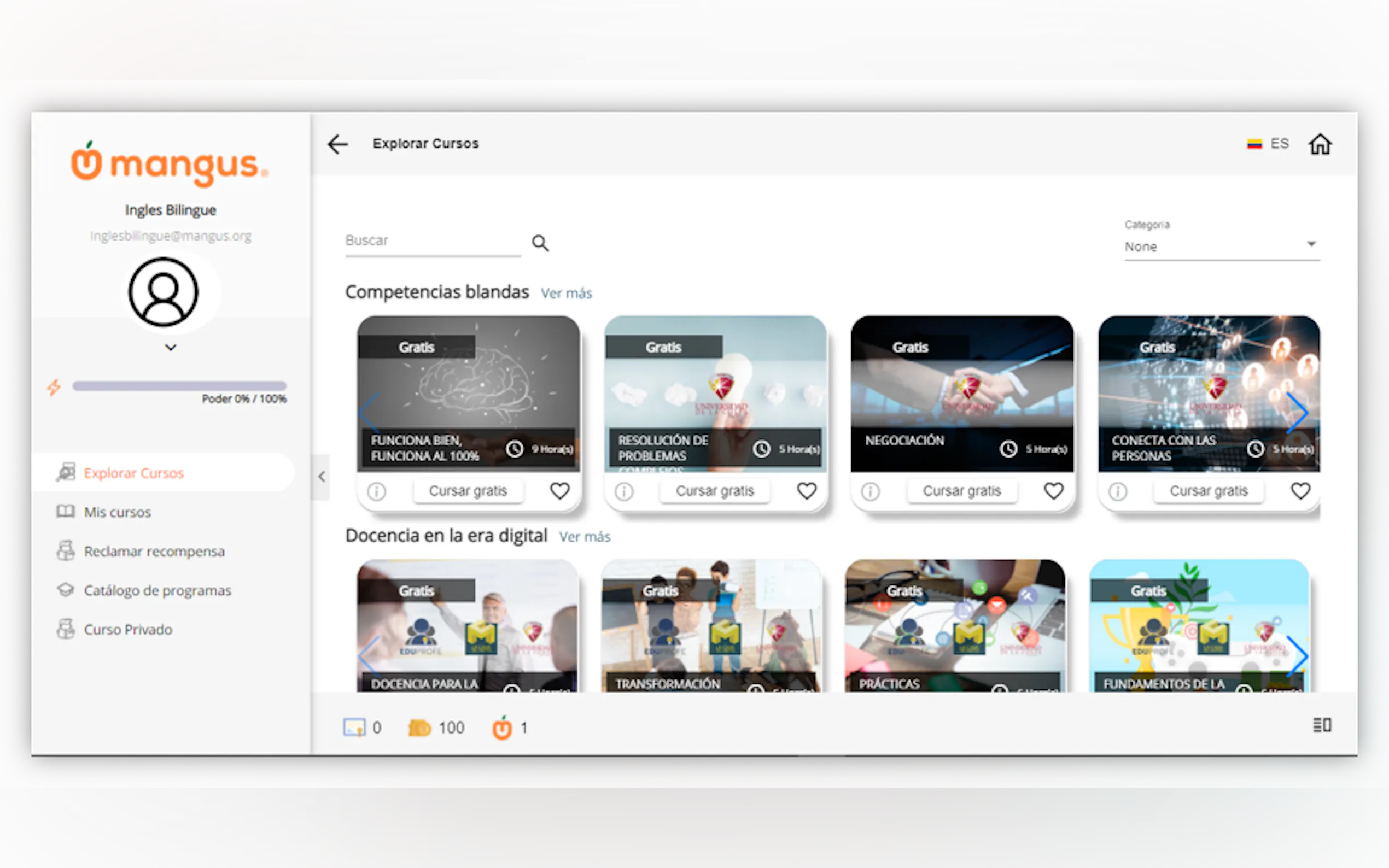Click the Buscar search field
1389x868 pixels.
(432, 241)
